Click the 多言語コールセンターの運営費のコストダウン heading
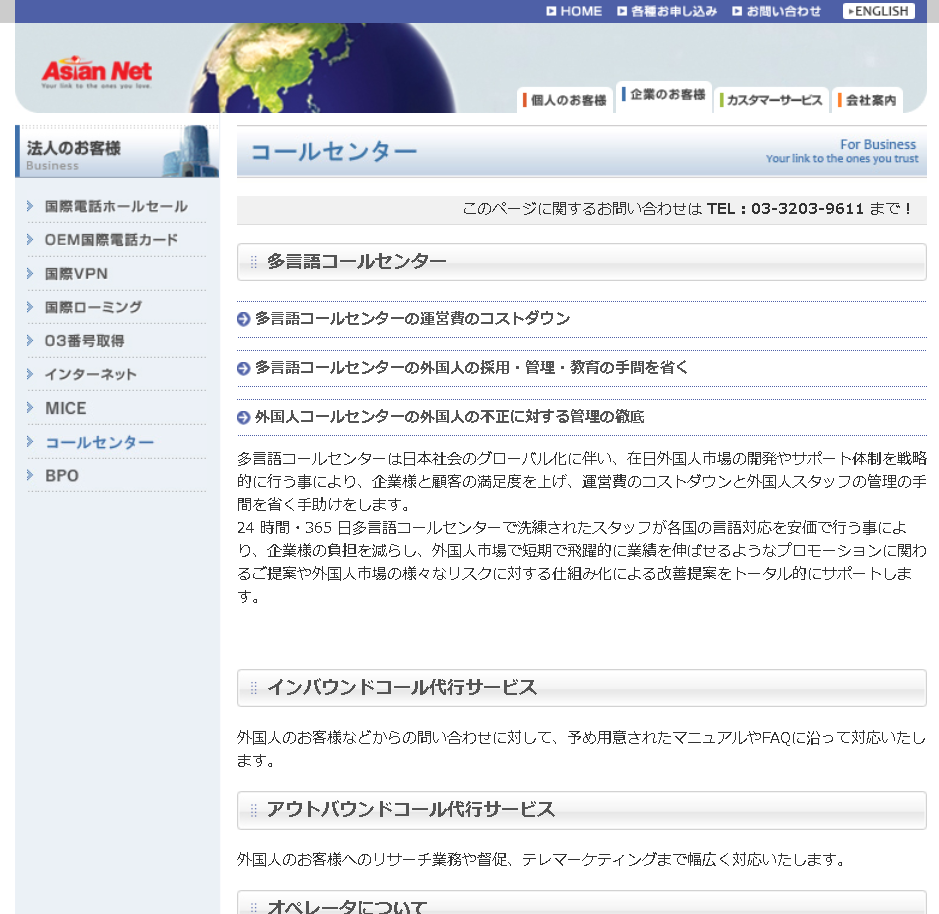 click(x=413, y=319)
